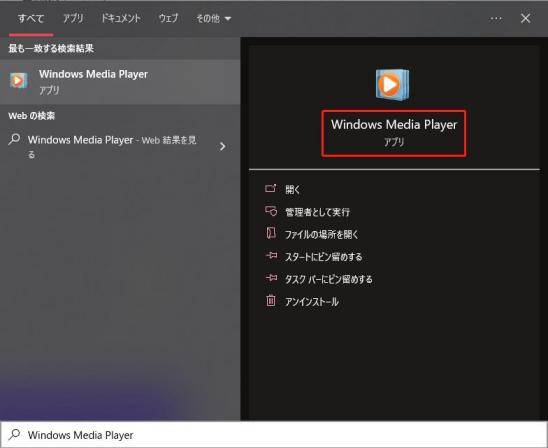Select Windows Media Player best match result
The height and width of the screenshot is (448, 548).
(x=120, y=82)
